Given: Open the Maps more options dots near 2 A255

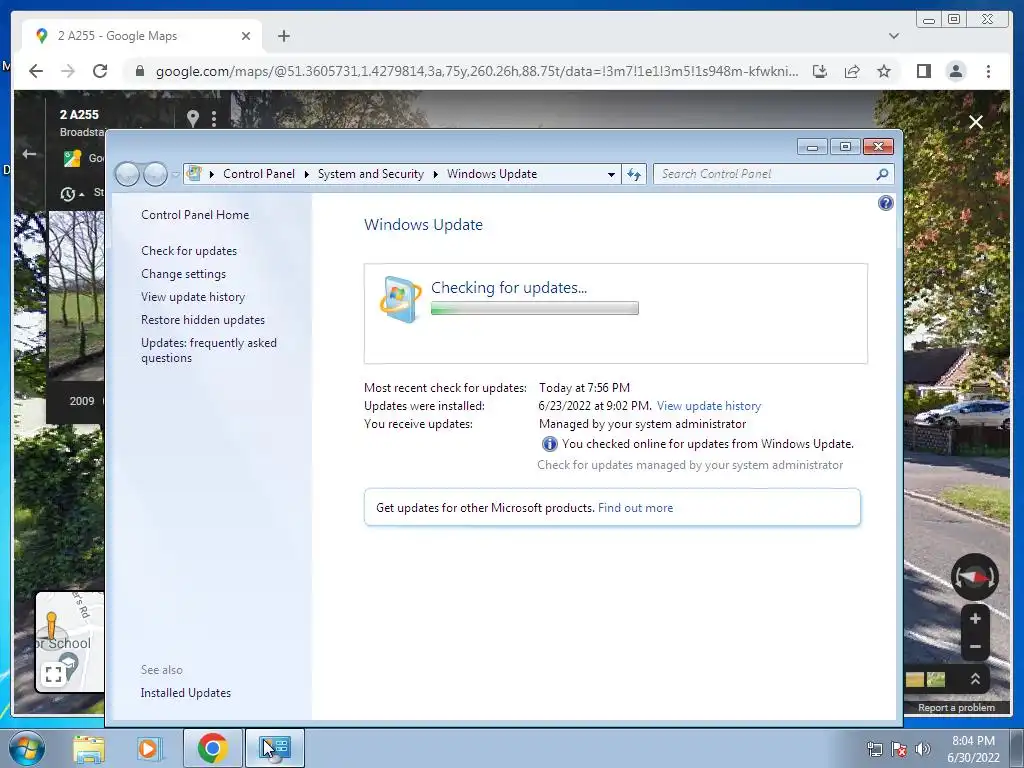Looking at the screenshot, I should tap(214, 118).
